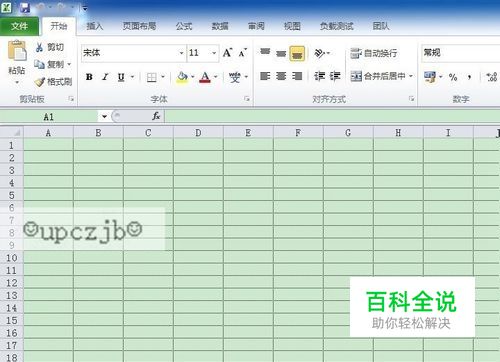Screen dimensions: 500x362
Task: Click Merge and Center (合并后居中)
Action: tap(378, 76)
